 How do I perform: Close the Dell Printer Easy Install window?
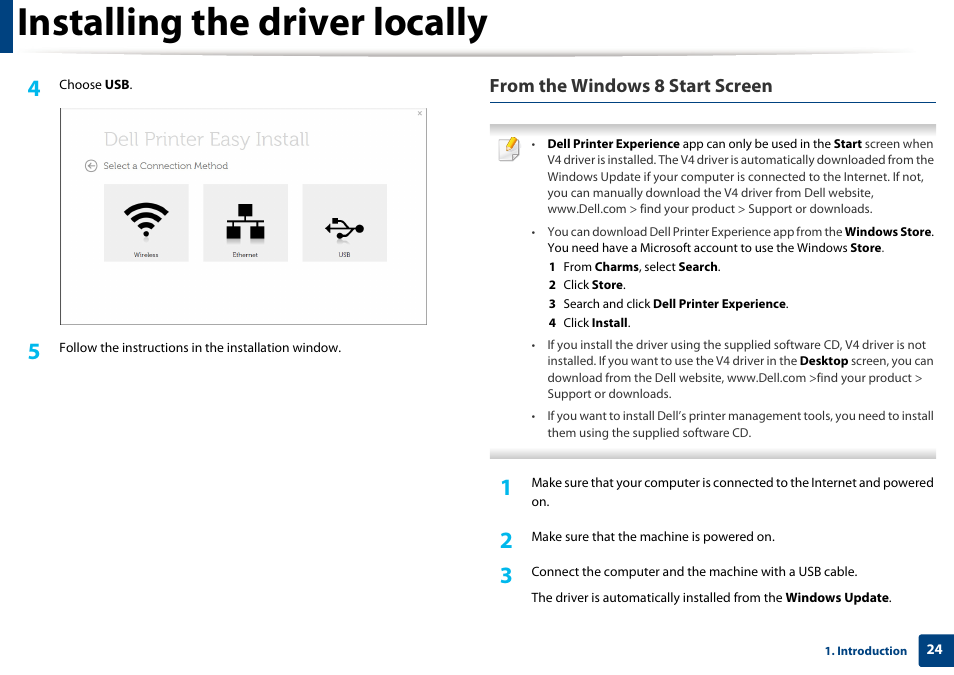419,113
